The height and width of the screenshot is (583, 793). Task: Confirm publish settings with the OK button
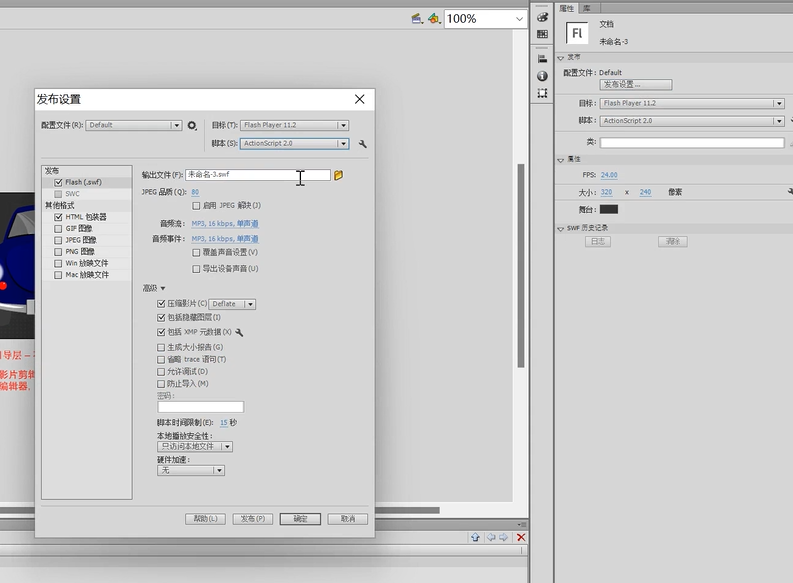click(x=300, y=519)
